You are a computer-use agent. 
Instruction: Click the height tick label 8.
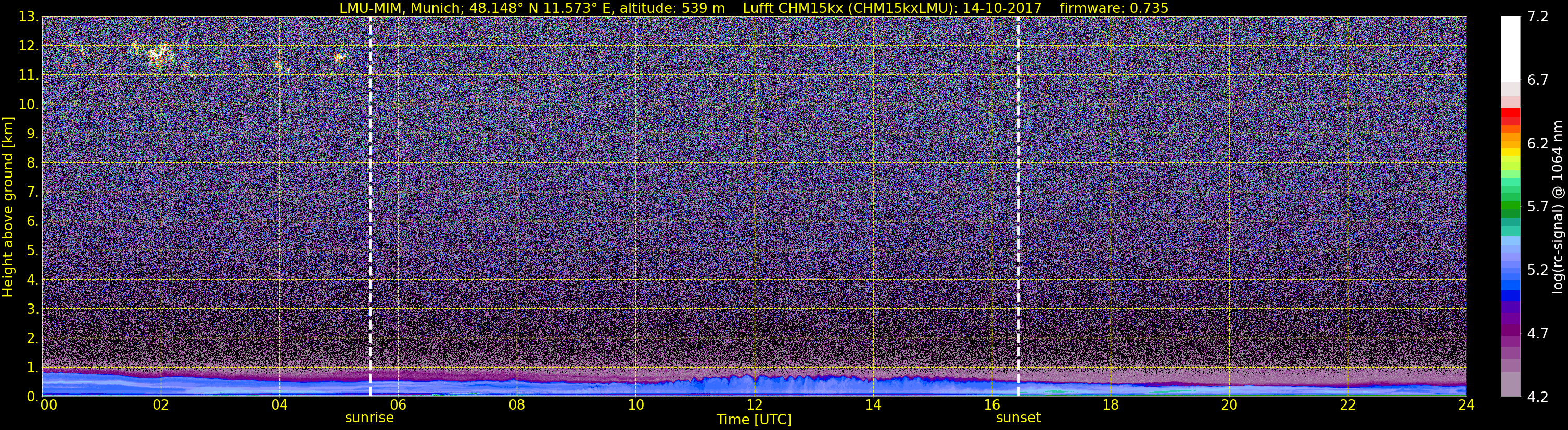click(32, 162)
